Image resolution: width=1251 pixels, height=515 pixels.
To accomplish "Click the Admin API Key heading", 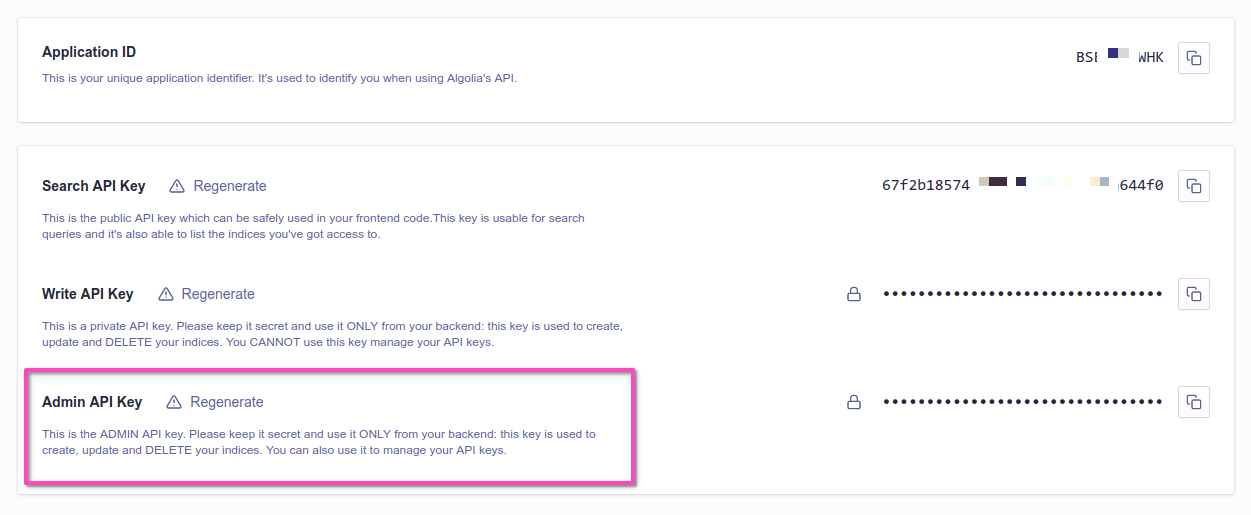I will coord(92,402).
